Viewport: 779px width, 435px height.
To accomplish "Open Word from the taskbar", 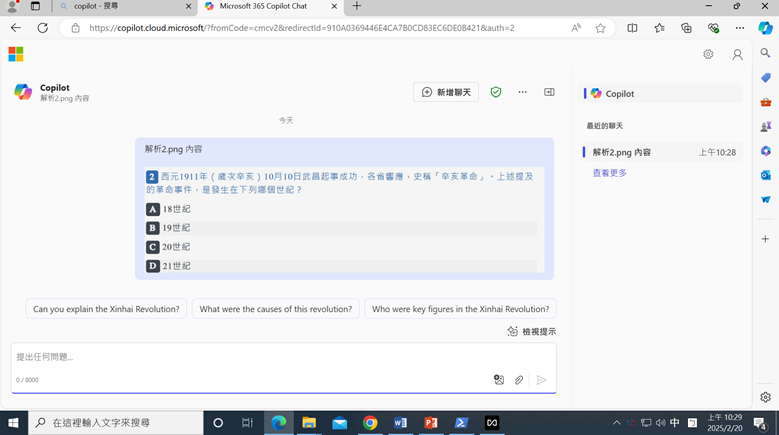I will 400,423.
